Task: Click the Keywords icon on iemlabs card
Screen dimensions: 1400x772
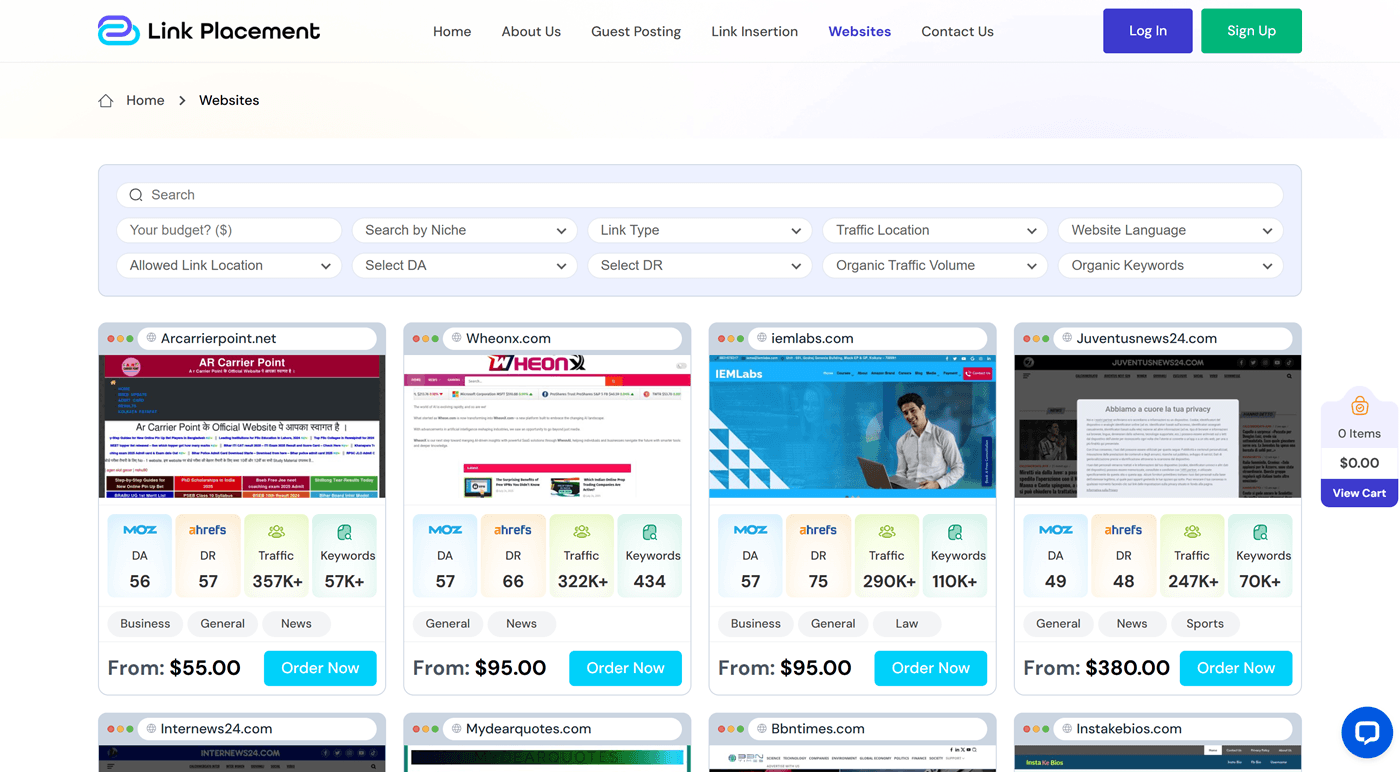Action: (954, 532)
